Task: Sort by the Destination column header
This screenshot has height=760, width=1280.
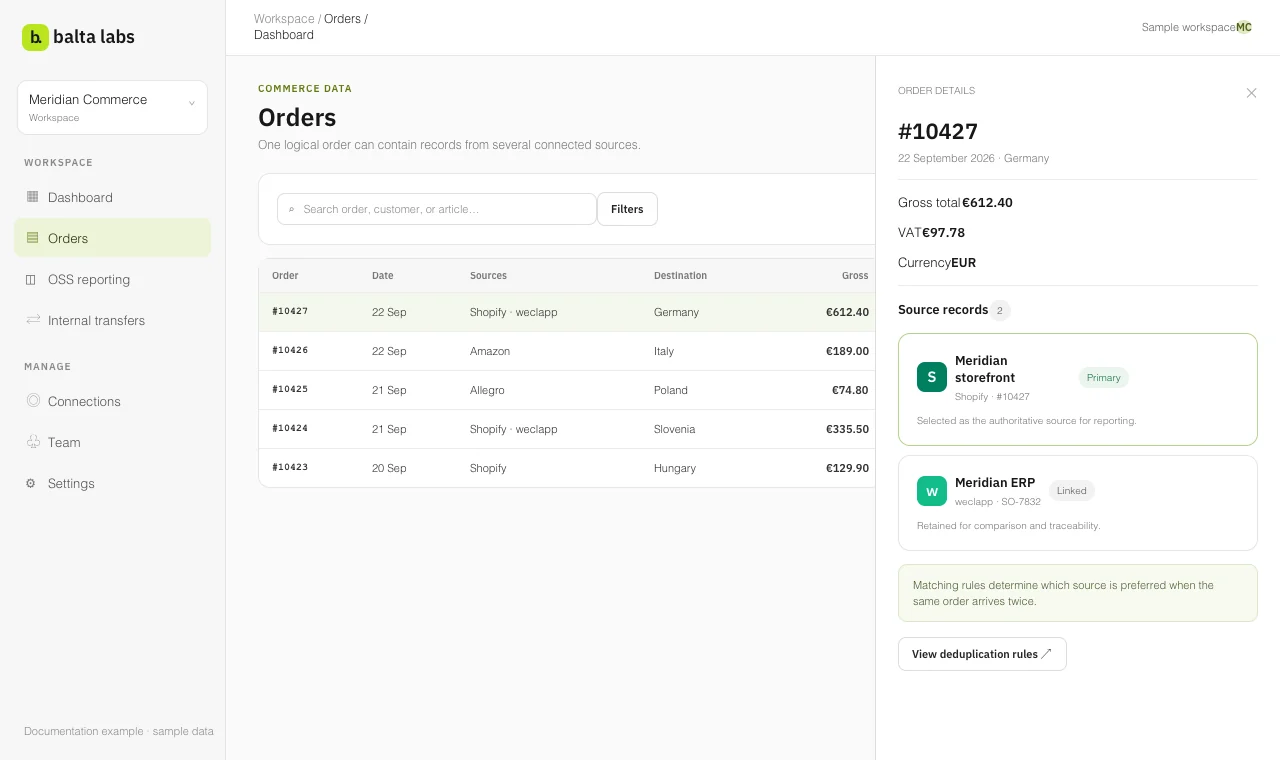Action: tap(680, 275)
